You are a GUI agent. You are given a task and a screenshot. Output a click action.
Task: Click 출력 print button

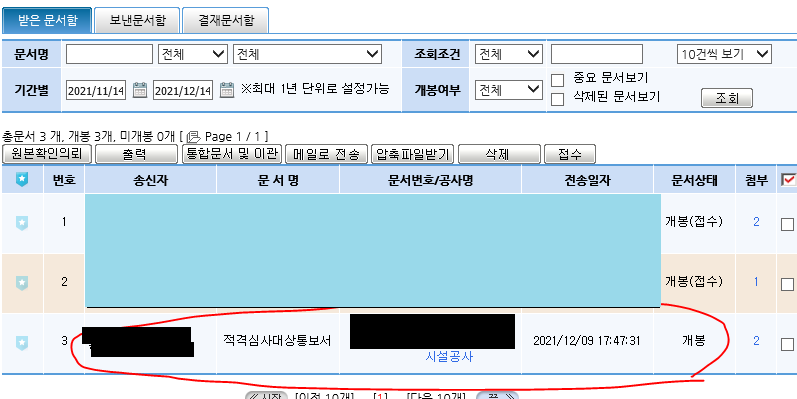[137, 154]
